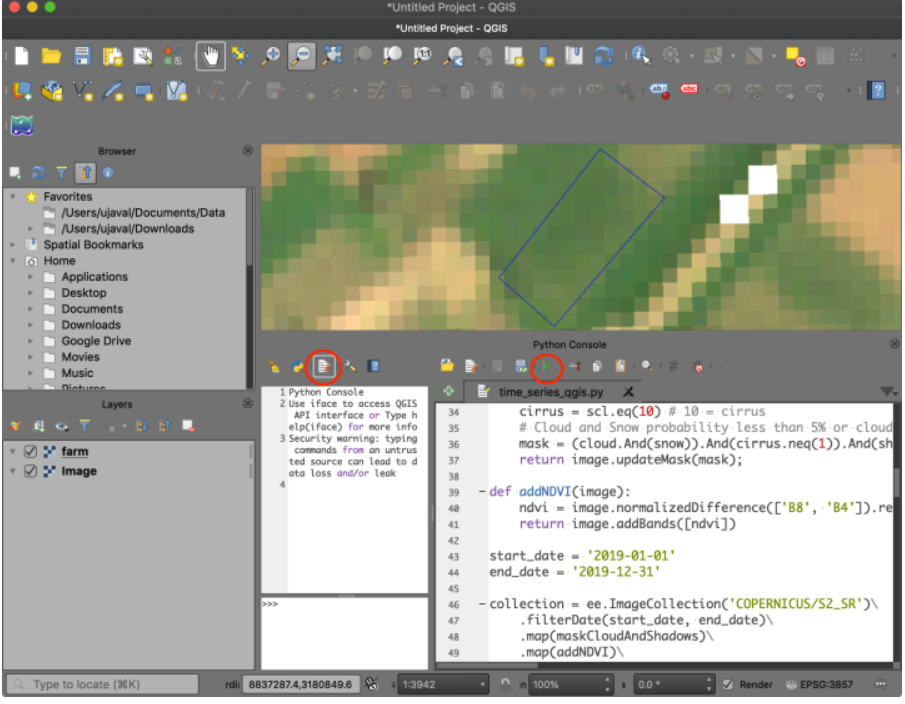Collapse the Home tree node
Screen dimensions: 905x704
pos(13,261)
